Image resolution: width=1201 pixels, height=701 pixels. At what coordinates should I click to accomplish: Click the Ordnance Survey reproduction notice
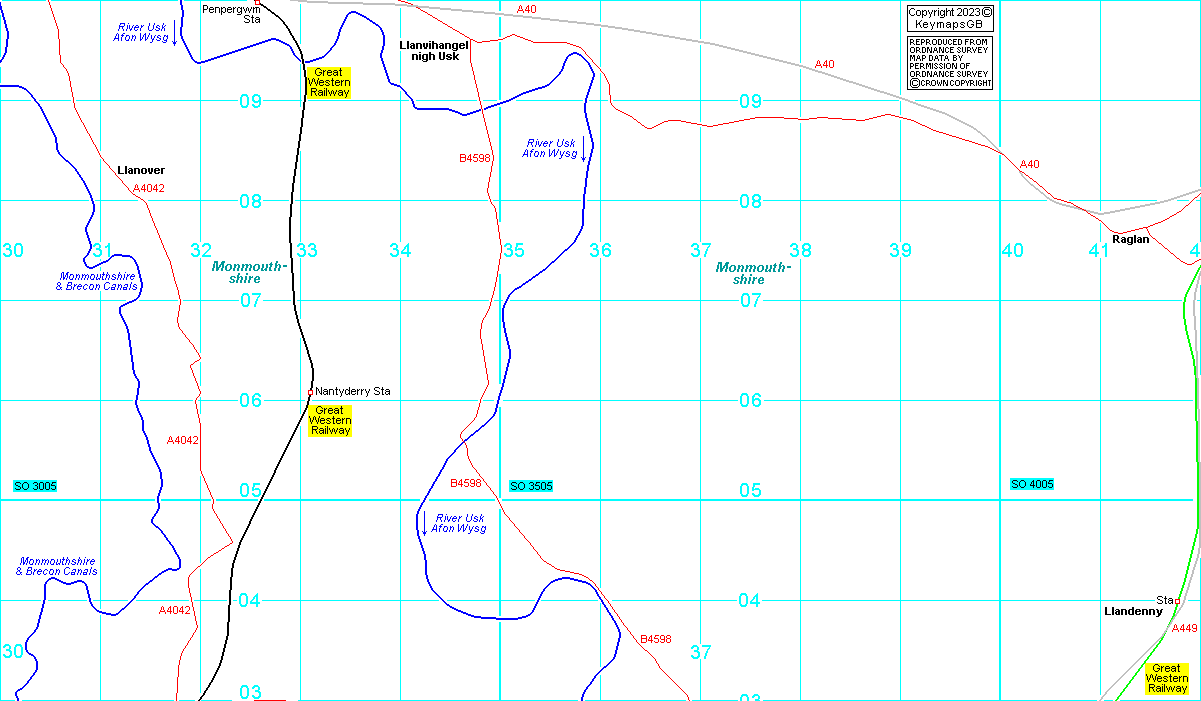tap(950, 63)
